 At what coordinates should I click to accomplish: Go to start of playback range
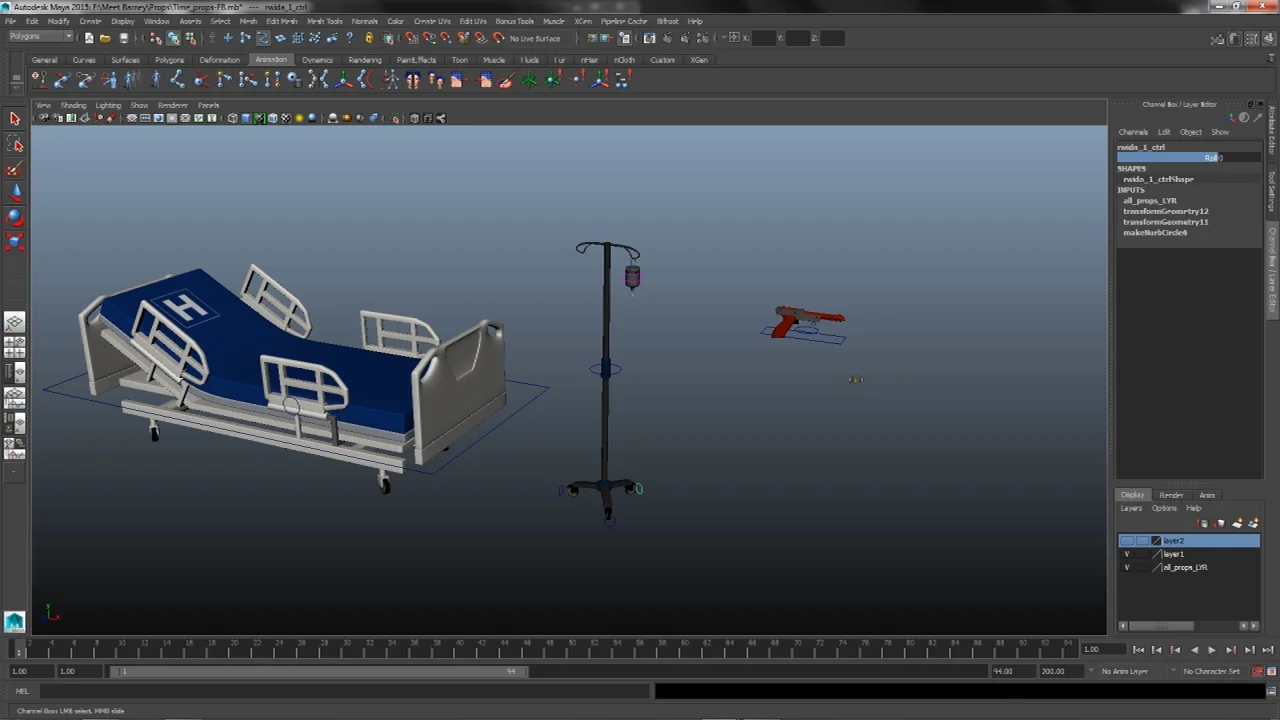[1138, 650]
